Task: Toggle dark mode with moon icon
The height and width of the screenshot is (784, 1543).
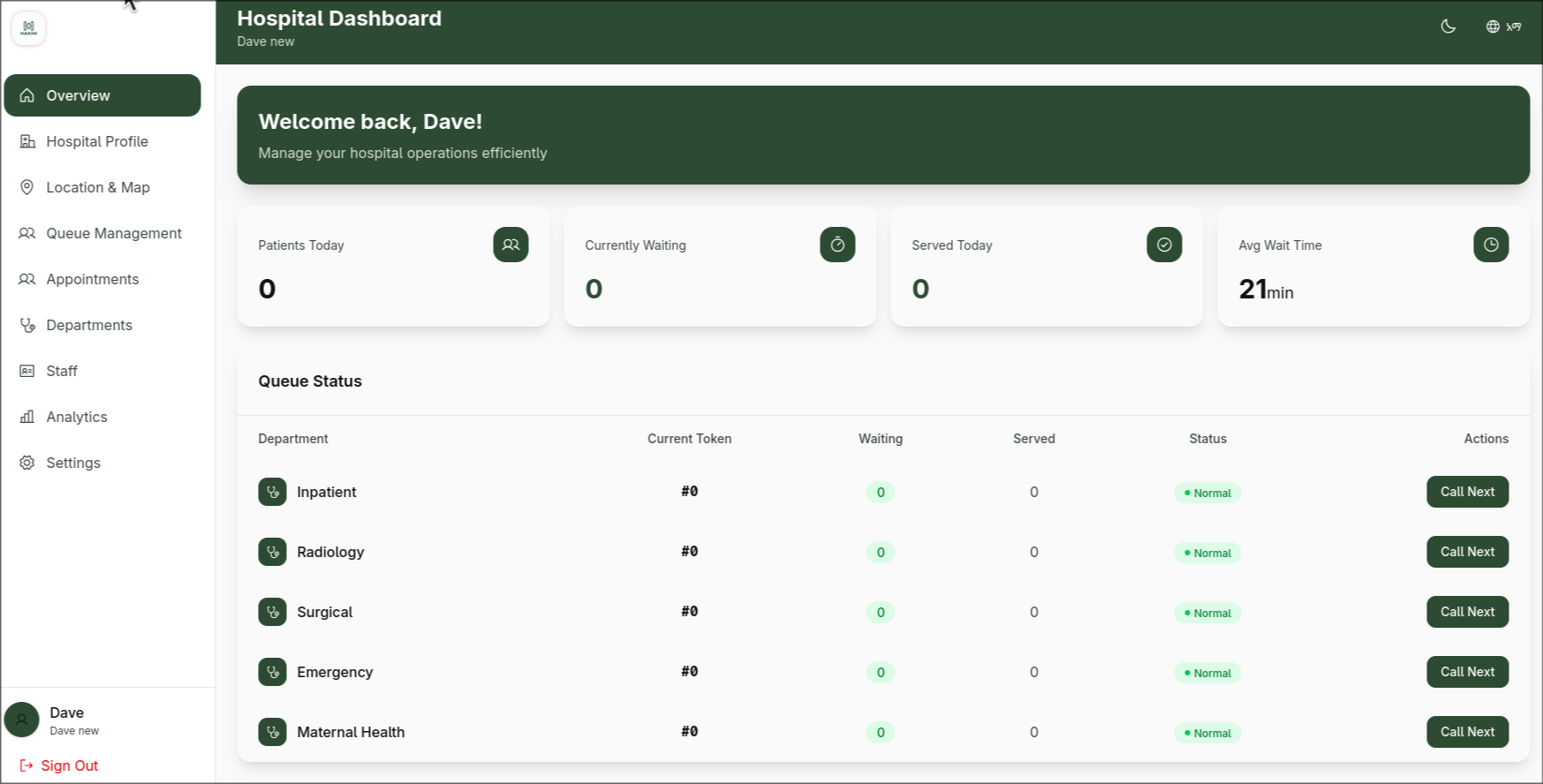Action: click(1448, 26)
